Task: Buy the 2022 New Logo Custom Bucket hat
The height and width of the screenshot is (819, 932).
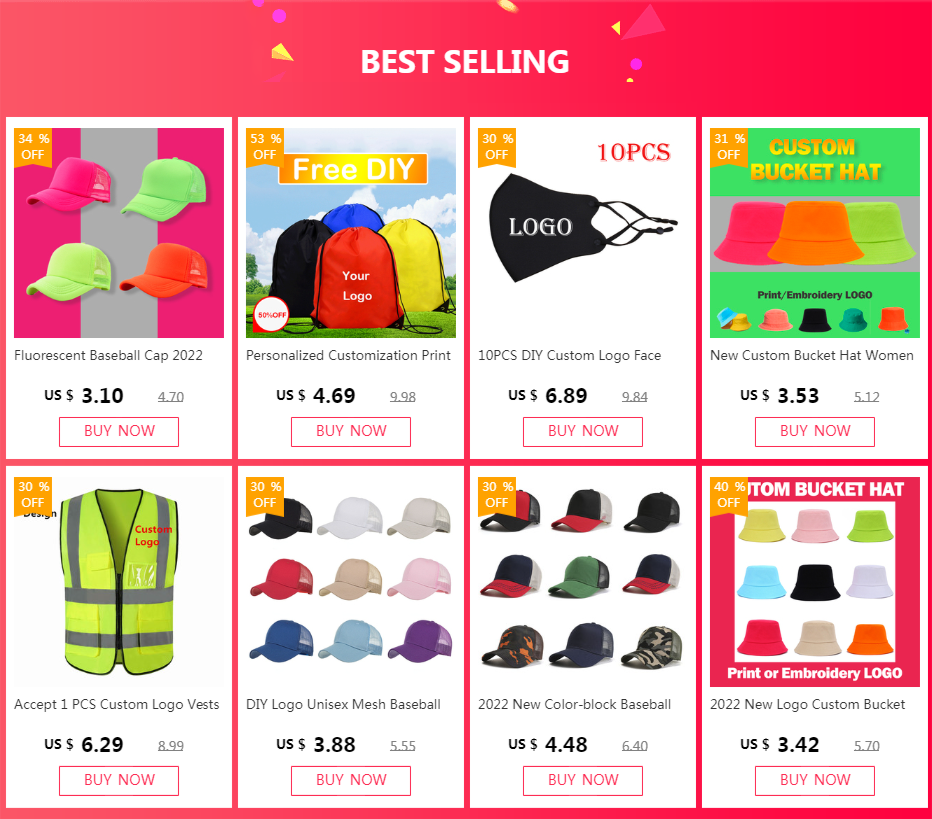Action: coord(815,780)
